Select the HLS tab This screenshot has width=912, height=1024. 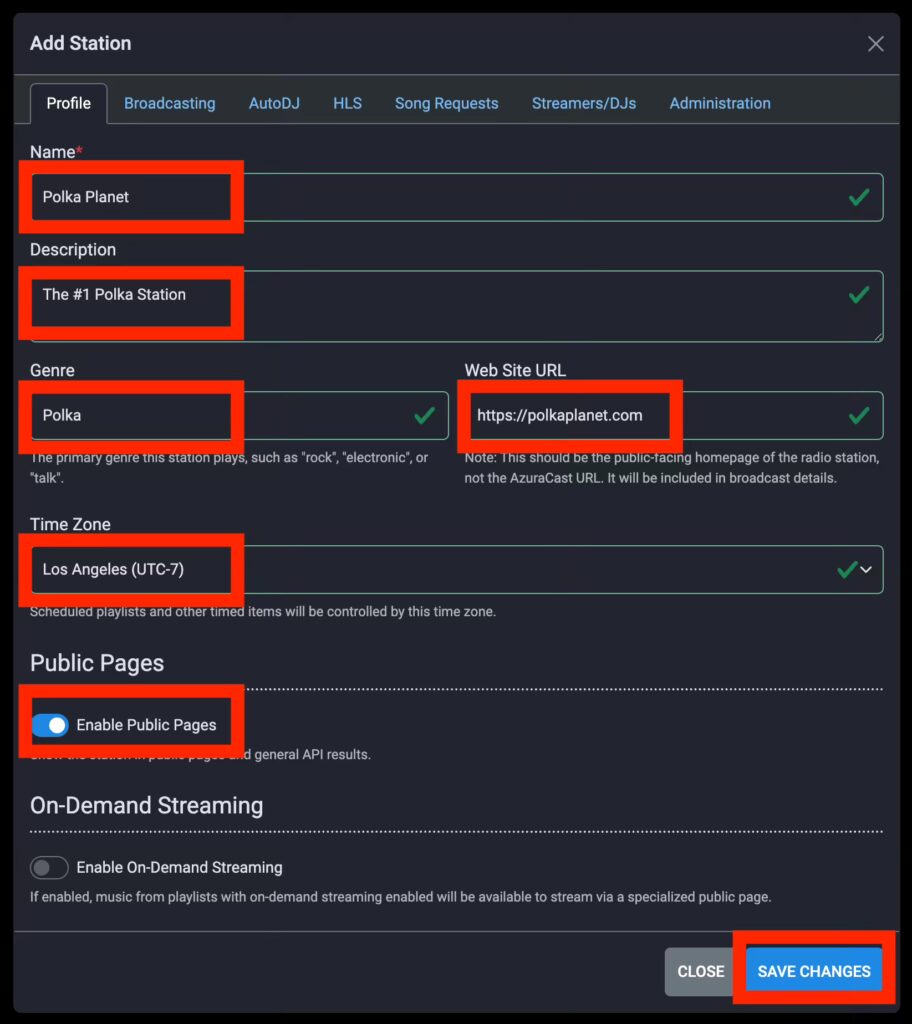click(x=348, y=103)
